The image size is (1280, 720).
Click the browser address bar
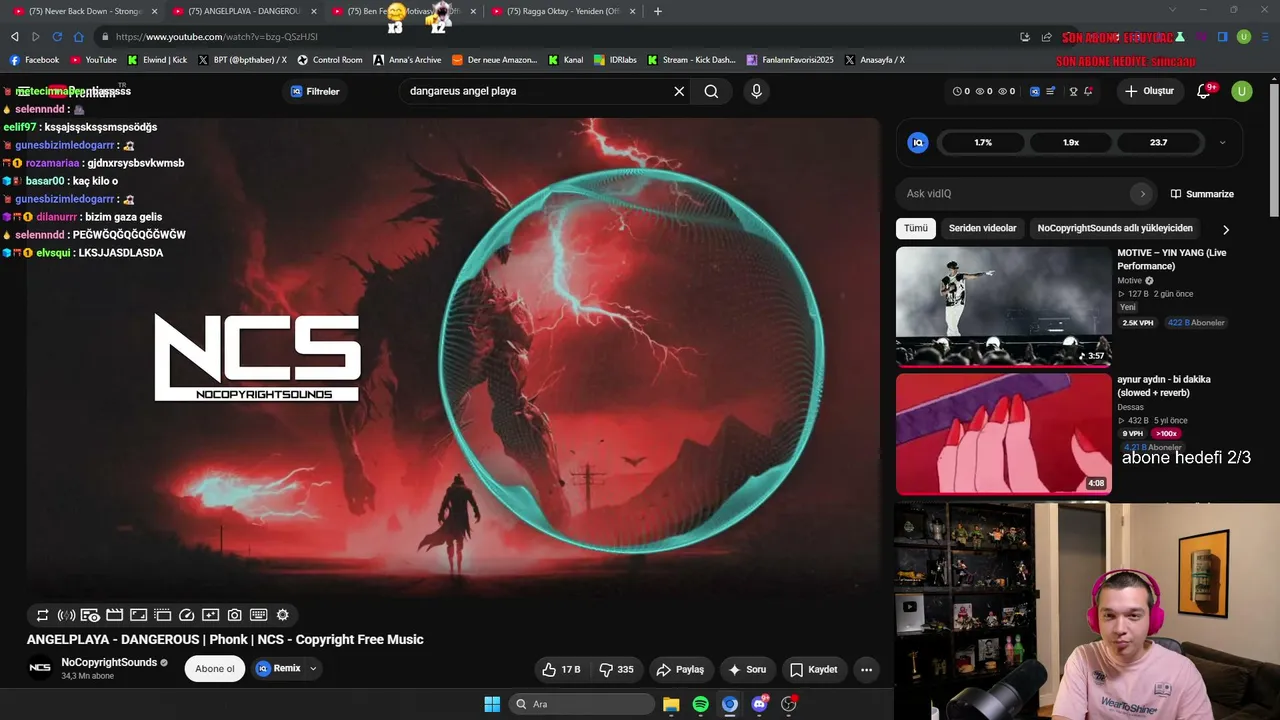coord(555,37)
